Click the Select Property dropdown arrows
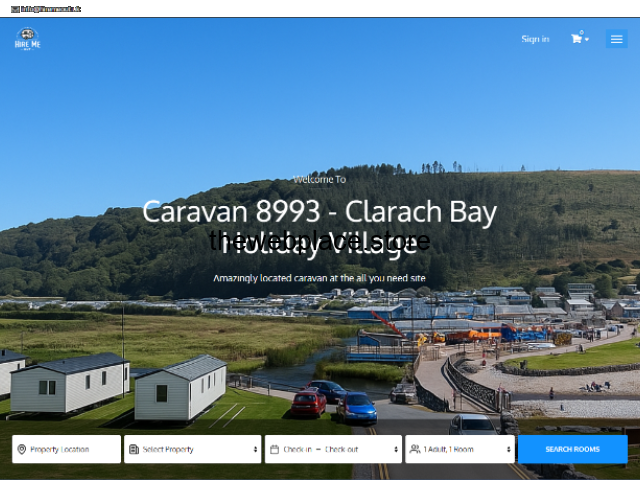The height and width of the screenshot is (480, 640). (x=256, y=449)
